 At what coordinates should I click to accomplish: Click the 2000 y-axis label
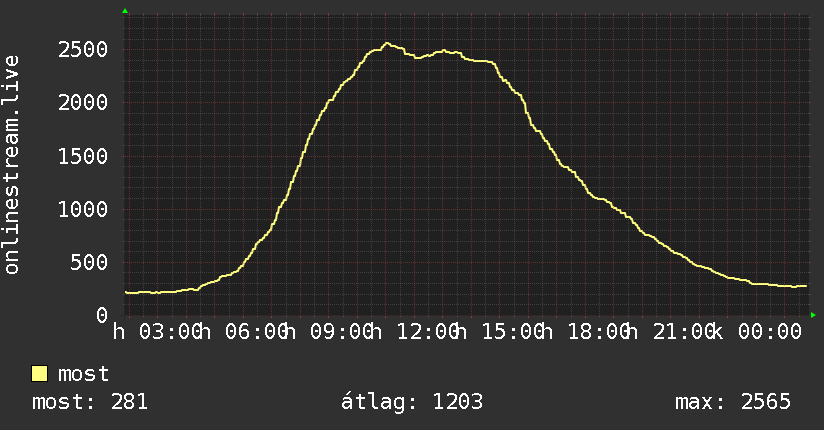click(x=83, y=103)
